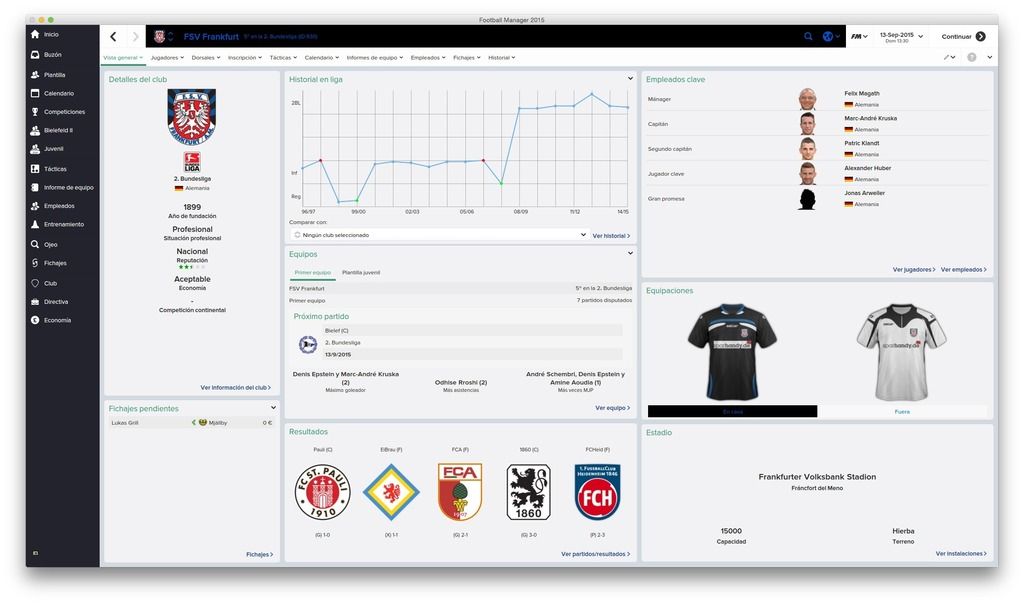Open the 'Ningún club seleccionado' comparison dropdown
1024x604 pixels.
point(439,234)
